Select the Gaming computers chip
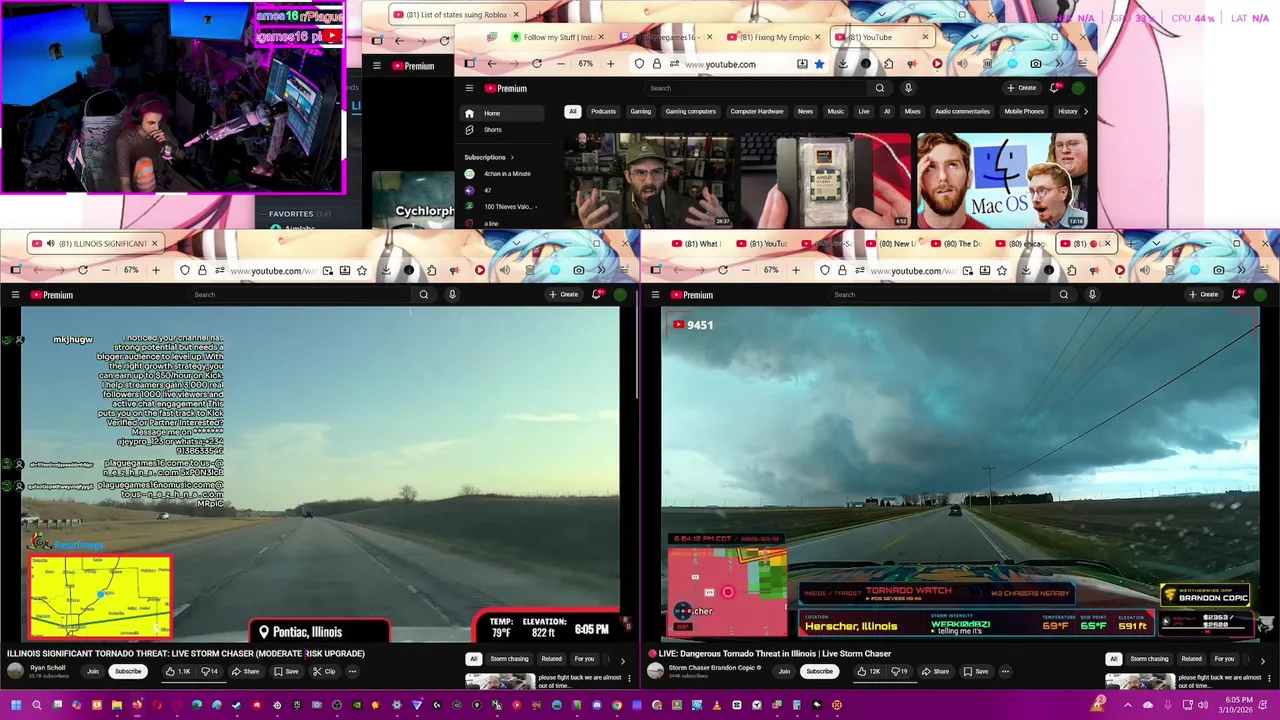Viewport: 1280px width, 720px height. 690,111
